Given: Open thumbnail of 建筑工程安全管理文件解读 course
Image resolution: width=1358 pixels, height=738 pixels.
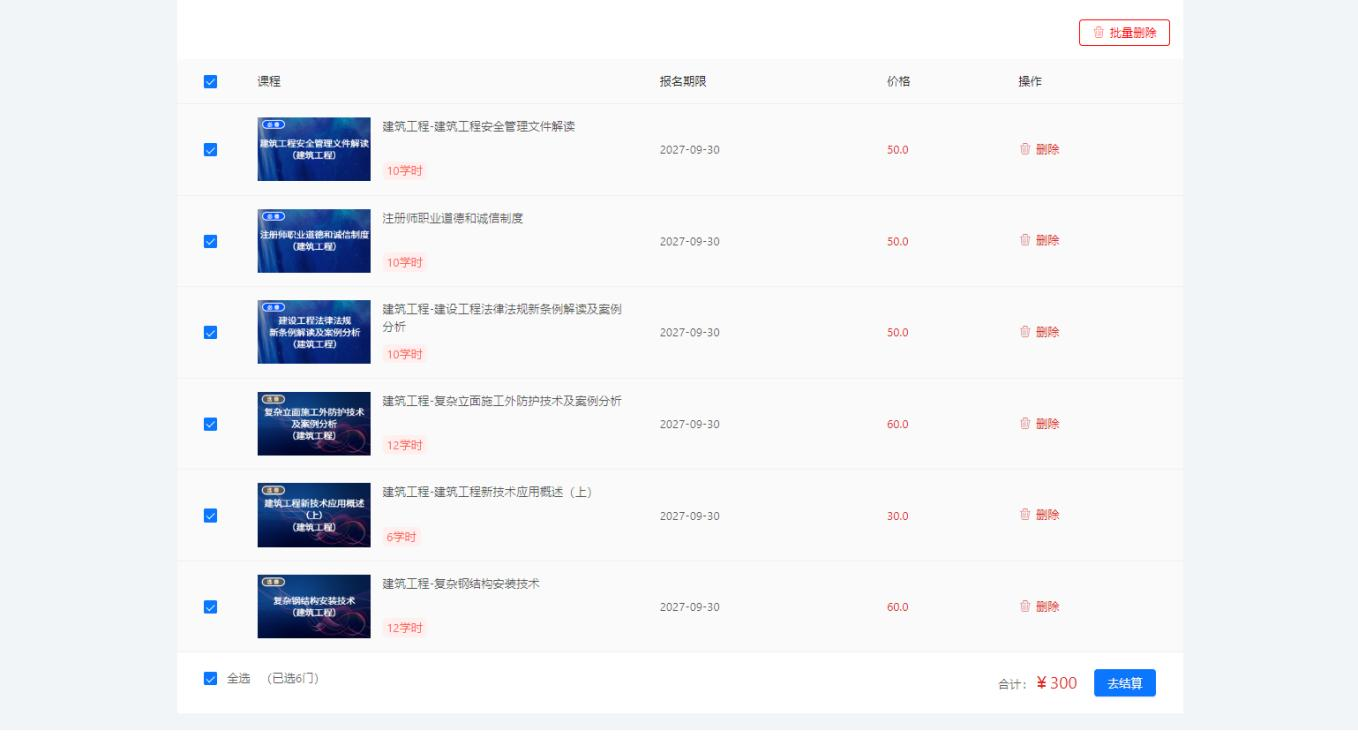Looking at the screenshot, I should tap(314, 149).
